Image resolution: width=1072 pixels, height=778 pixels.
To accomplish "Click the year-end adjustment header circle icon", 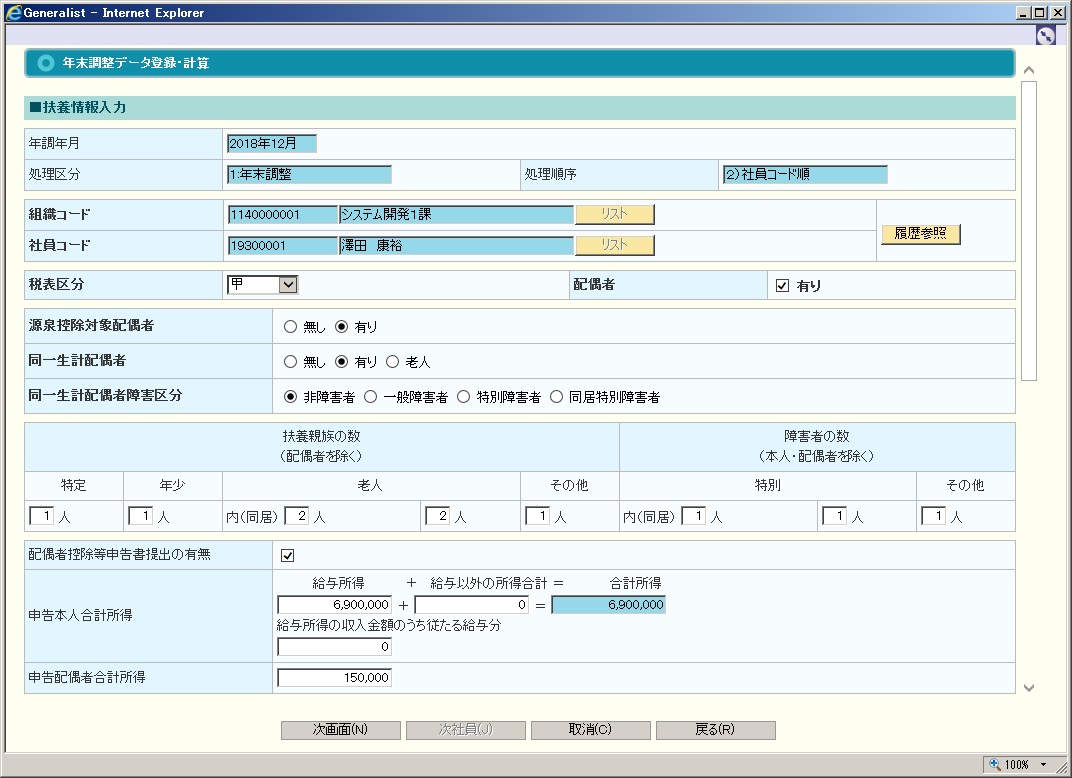I will click(45, 63).
